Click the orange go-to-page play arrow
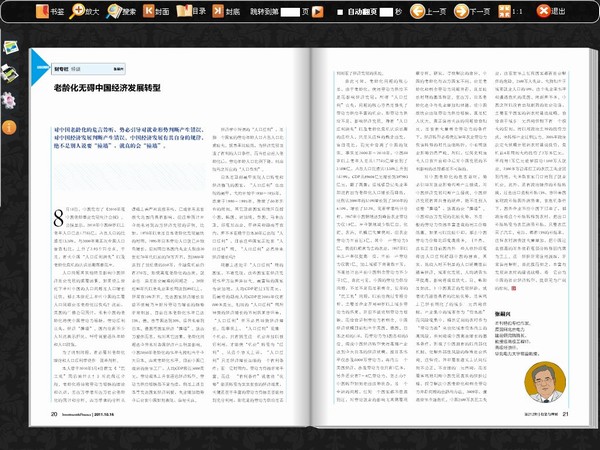This screenshot has width=600, height=450. 318,12
